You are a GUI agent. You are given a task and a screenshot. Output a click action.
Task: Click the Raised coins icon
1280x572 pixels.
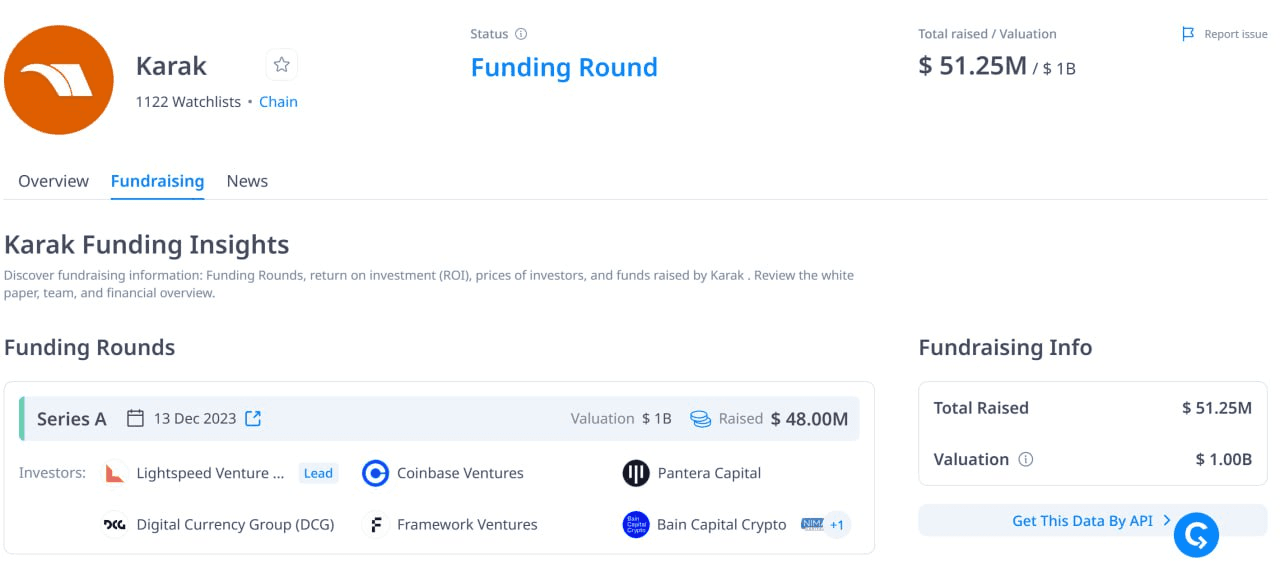point(701,419)
